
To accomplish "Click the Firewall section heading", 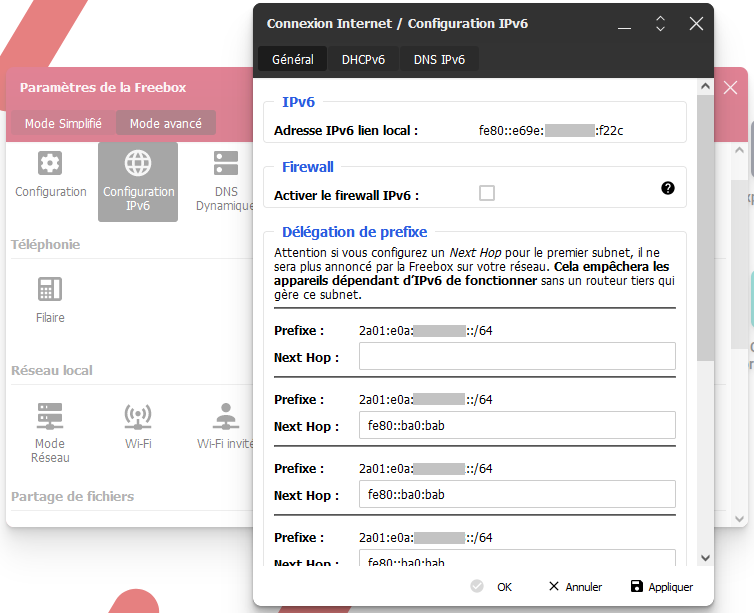I will [x=308, y=167].
